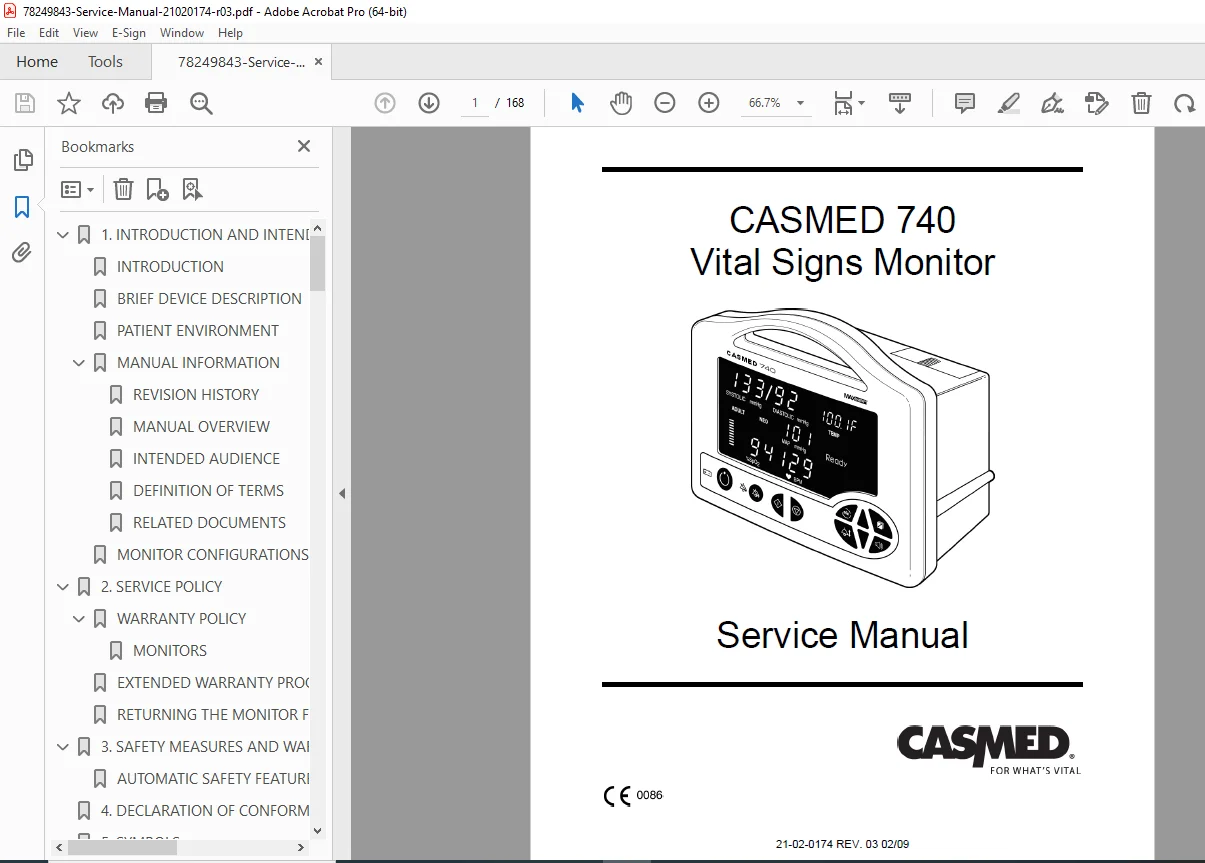This screenshot has width=1205, height=863.
Task: Add file to starred favorites
Action: click(x=69, y=103)
